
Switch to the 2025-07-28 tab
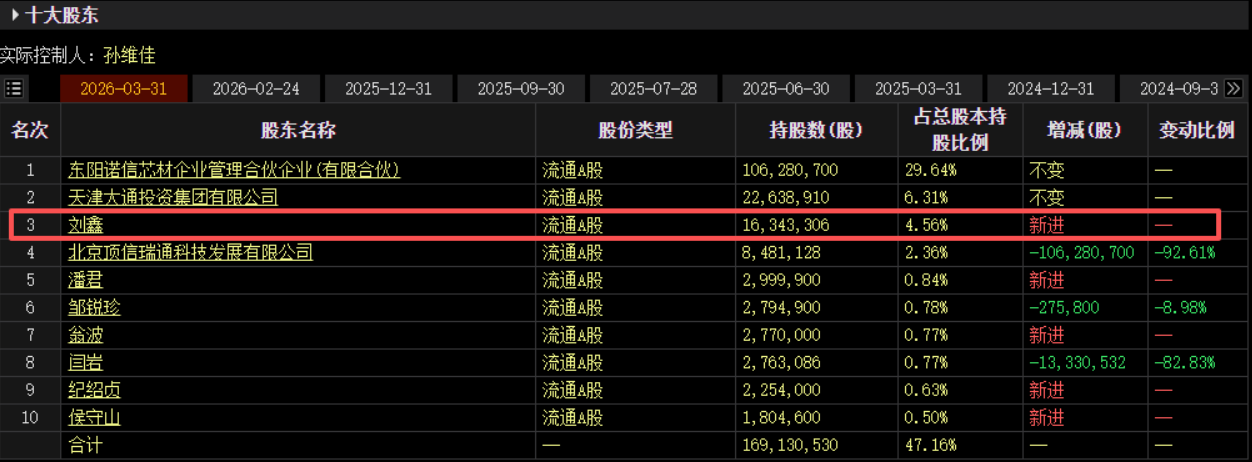coord(653,88)
